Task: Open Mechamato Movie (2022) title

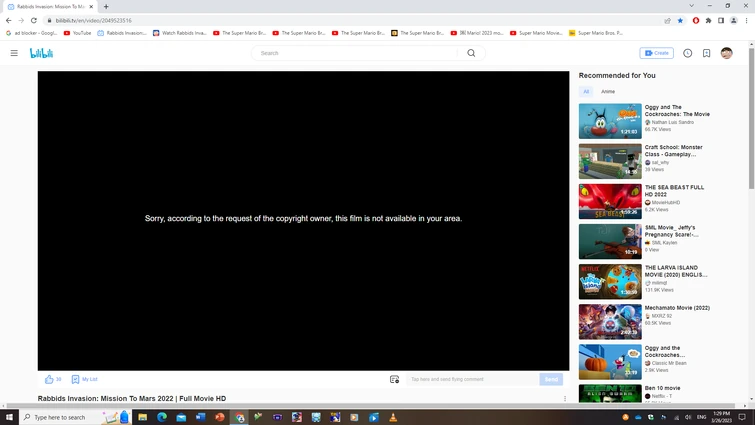Action: point(677,308)
